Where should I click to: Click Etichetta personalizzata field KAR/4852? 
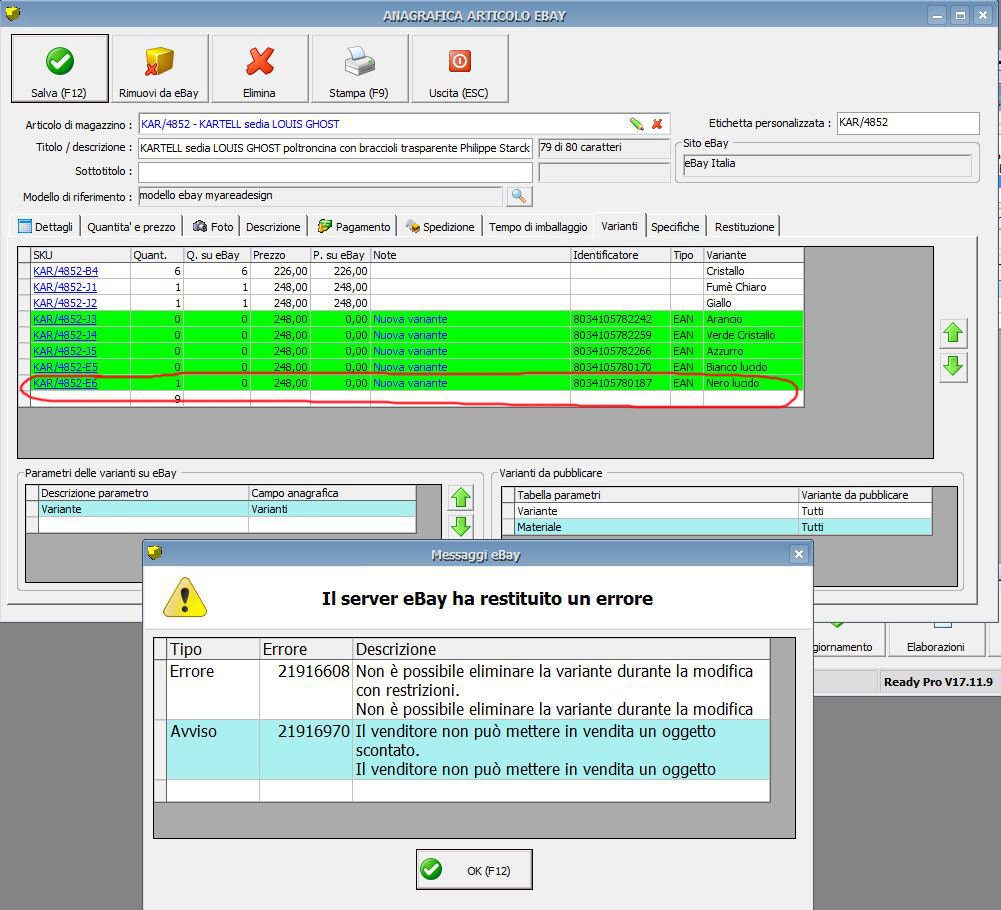click(x=908, y=123)
